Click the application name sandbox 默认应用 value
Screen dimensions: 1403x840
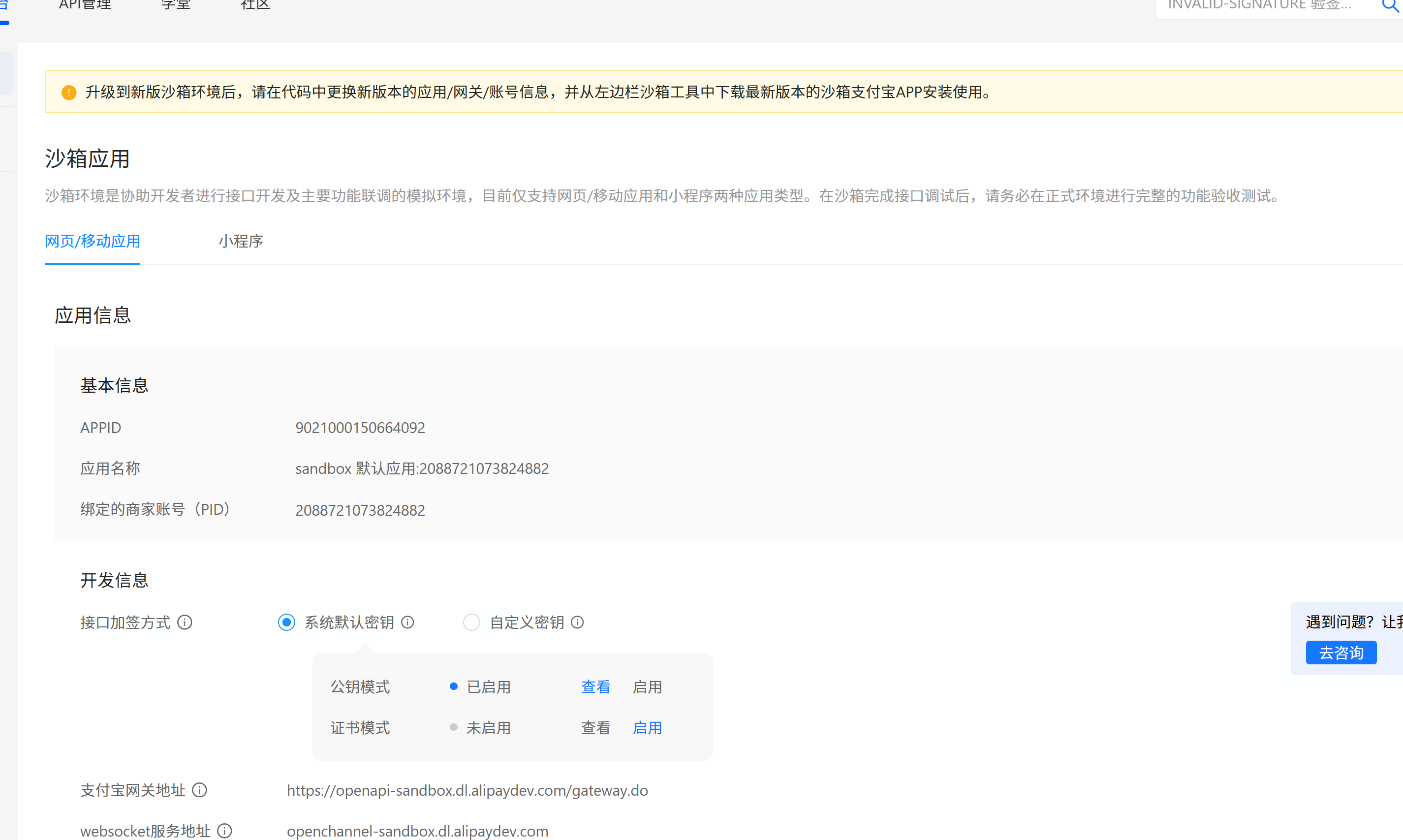tap(422, 468)
